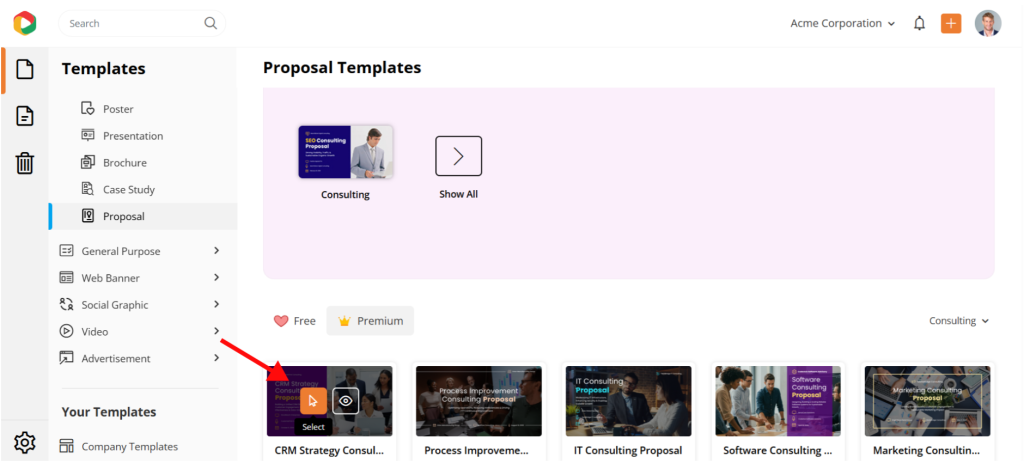
Task: Open the IT Consulting Proposal thumbnail
Action: pyautogui.click(x=628, y=401)
